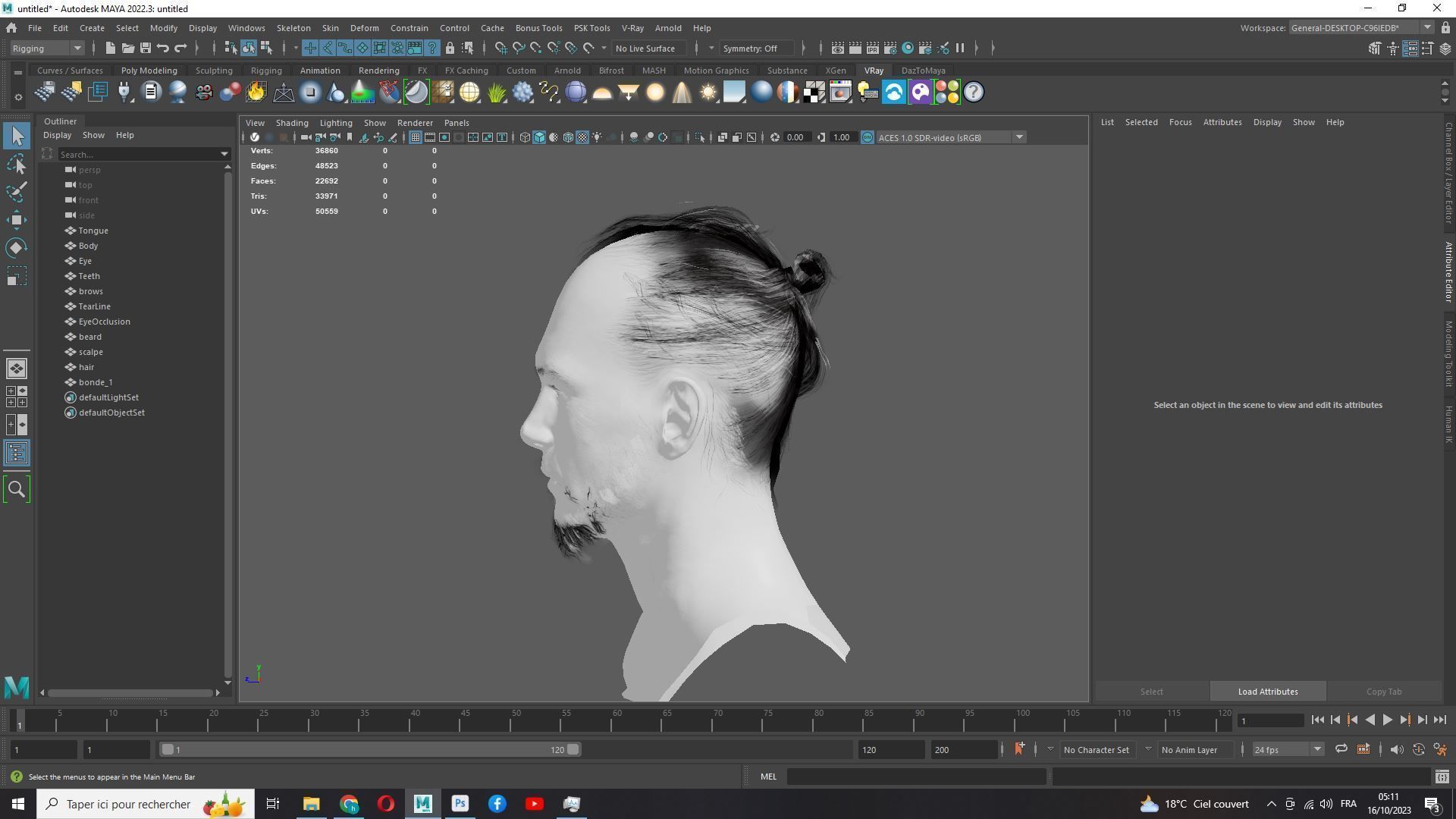1456x819 pixels.
Task: Click the Copy Tab button
Action: coord(1383,692)
